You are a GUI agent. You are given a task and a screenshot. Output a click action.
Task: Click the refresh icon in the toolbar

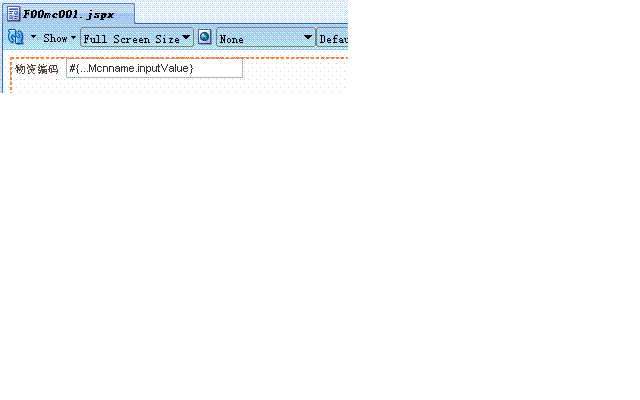click(16, 37)
